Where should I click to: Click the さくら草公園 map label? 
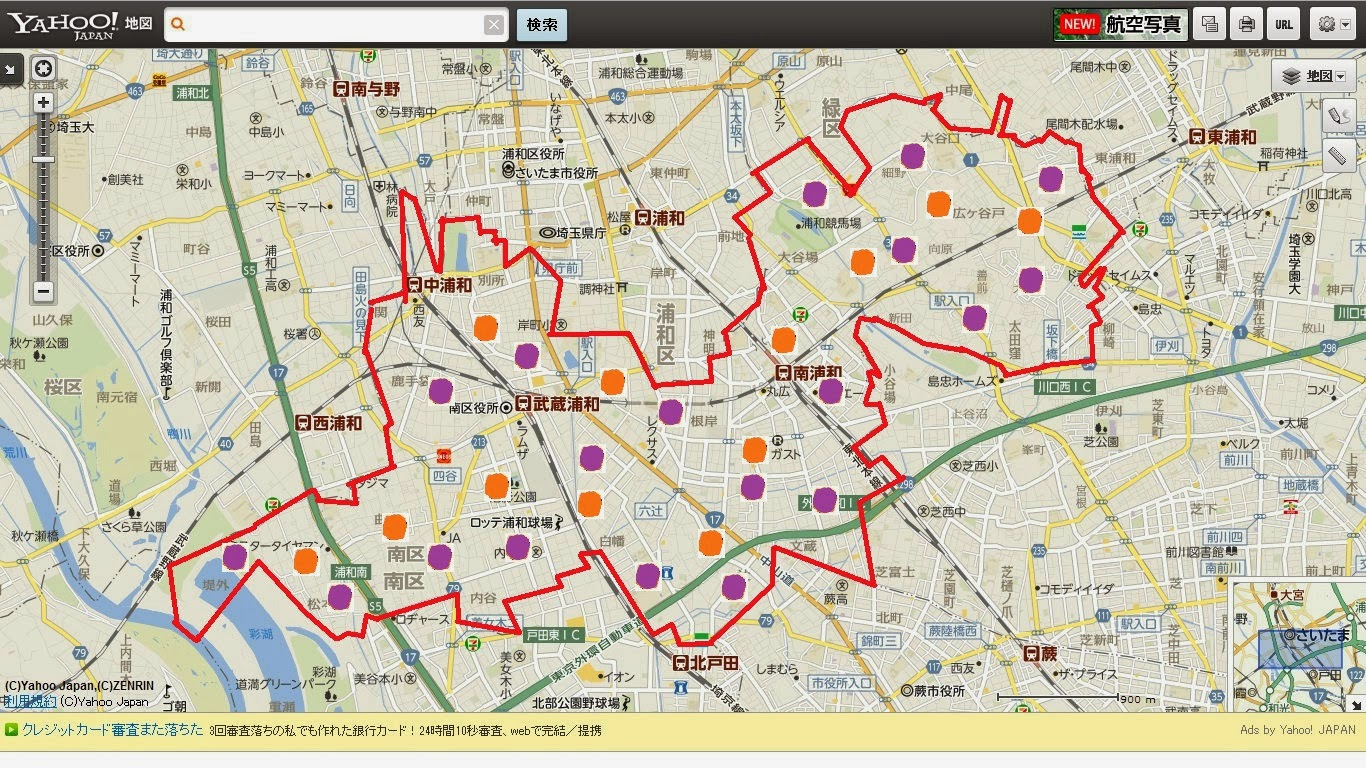coord(132,526)
